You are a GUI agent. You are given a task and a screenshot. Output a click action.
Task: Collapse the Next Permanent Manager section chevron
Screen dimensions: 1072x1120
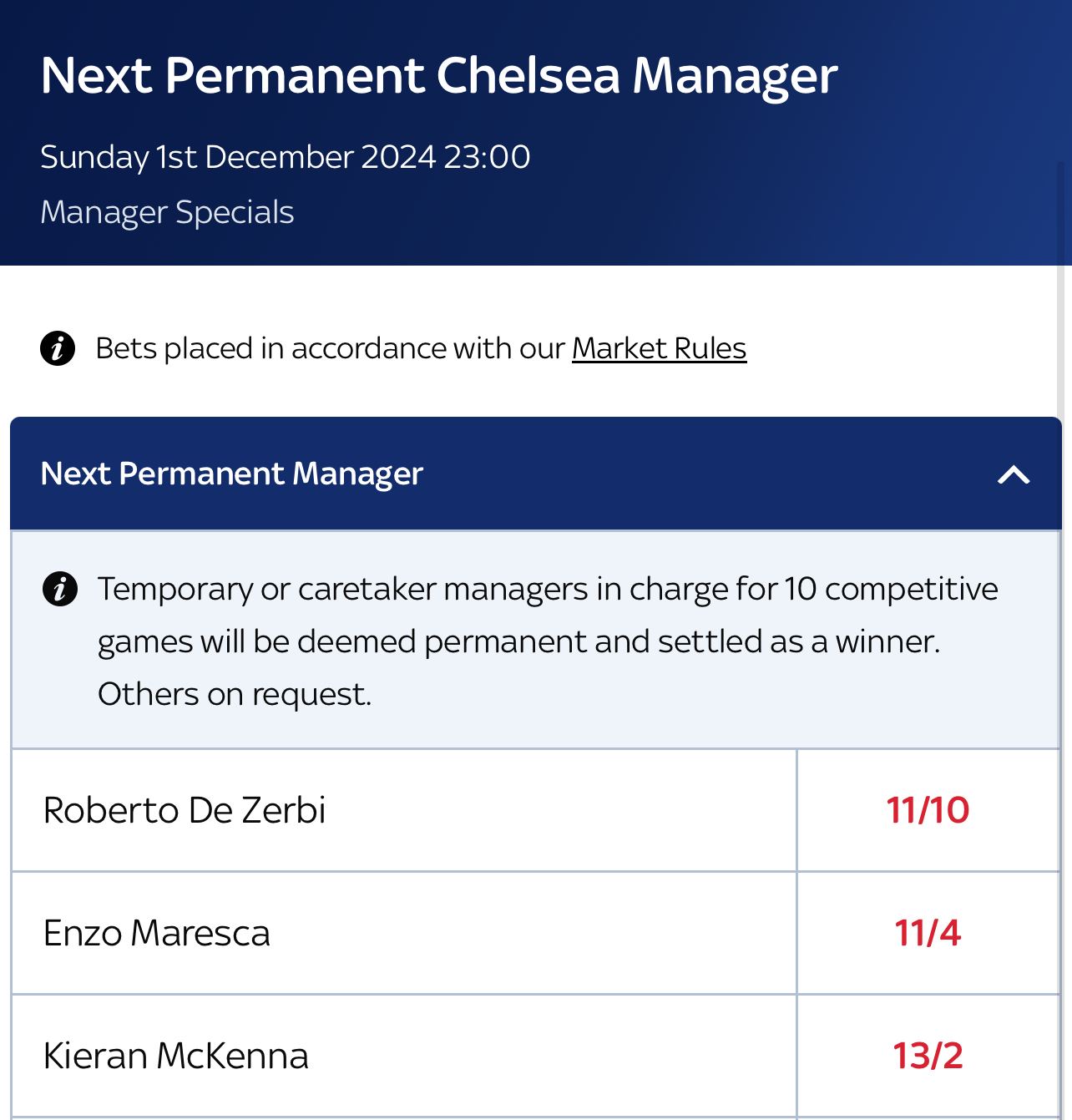[x=1014, y=474]
